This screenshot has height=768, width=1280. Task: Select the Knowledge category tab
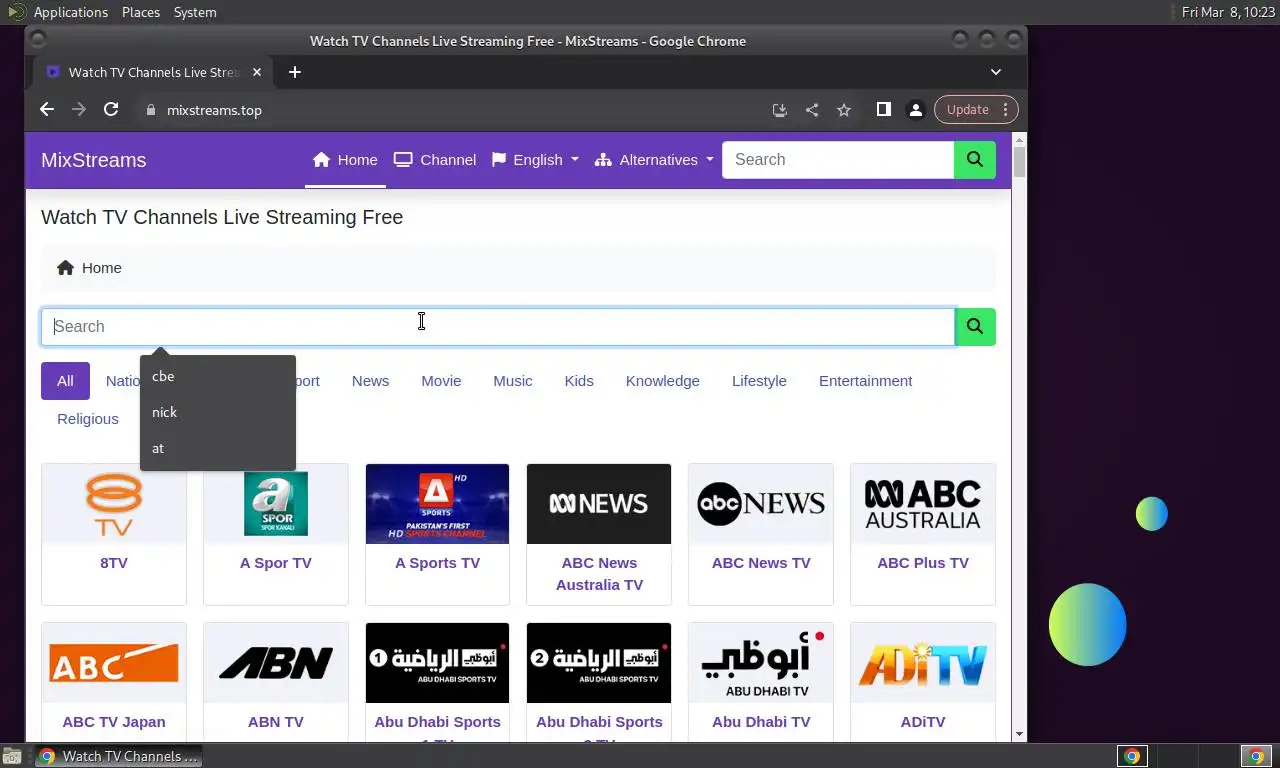point(663,381)
